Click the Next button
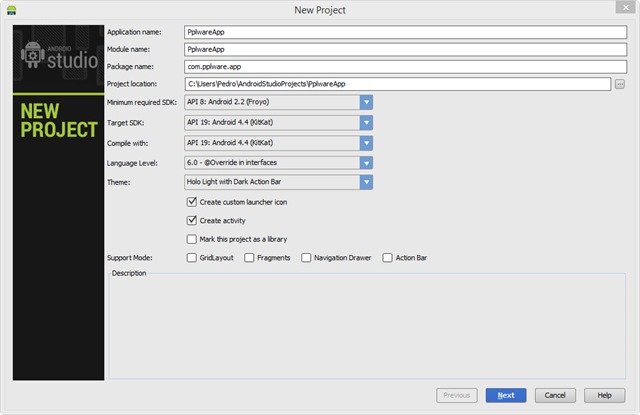This screenshot has width=640, height=415. (x=506, y=395)
